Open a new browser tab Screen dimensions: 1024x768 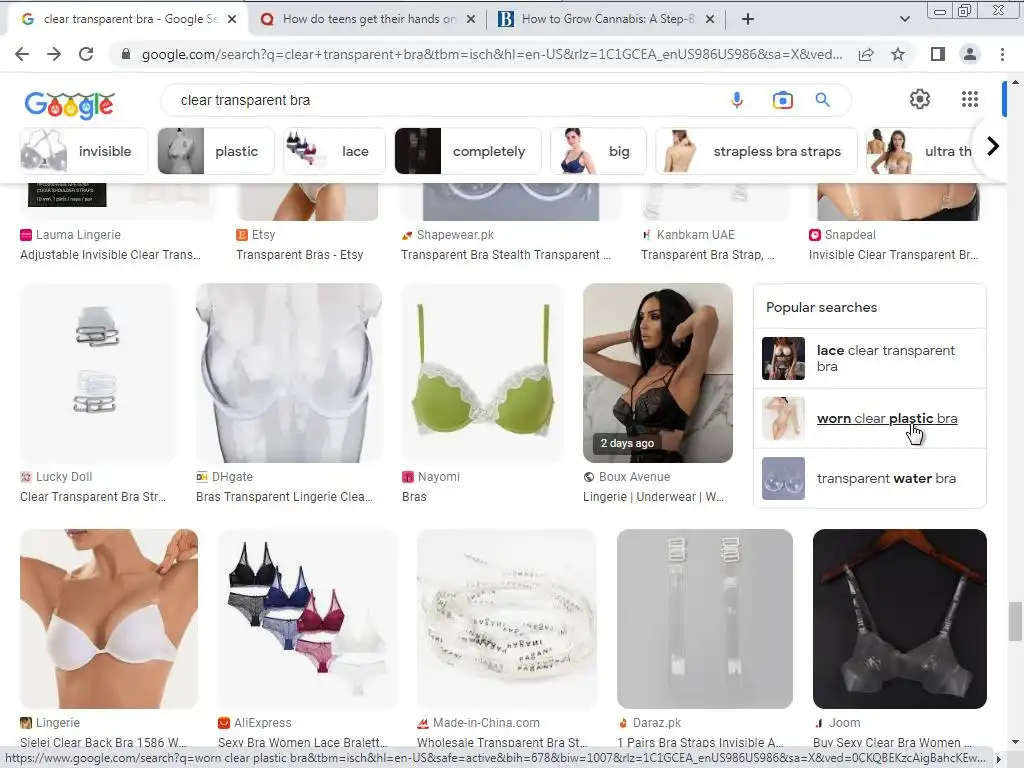(x=748, y=19)
